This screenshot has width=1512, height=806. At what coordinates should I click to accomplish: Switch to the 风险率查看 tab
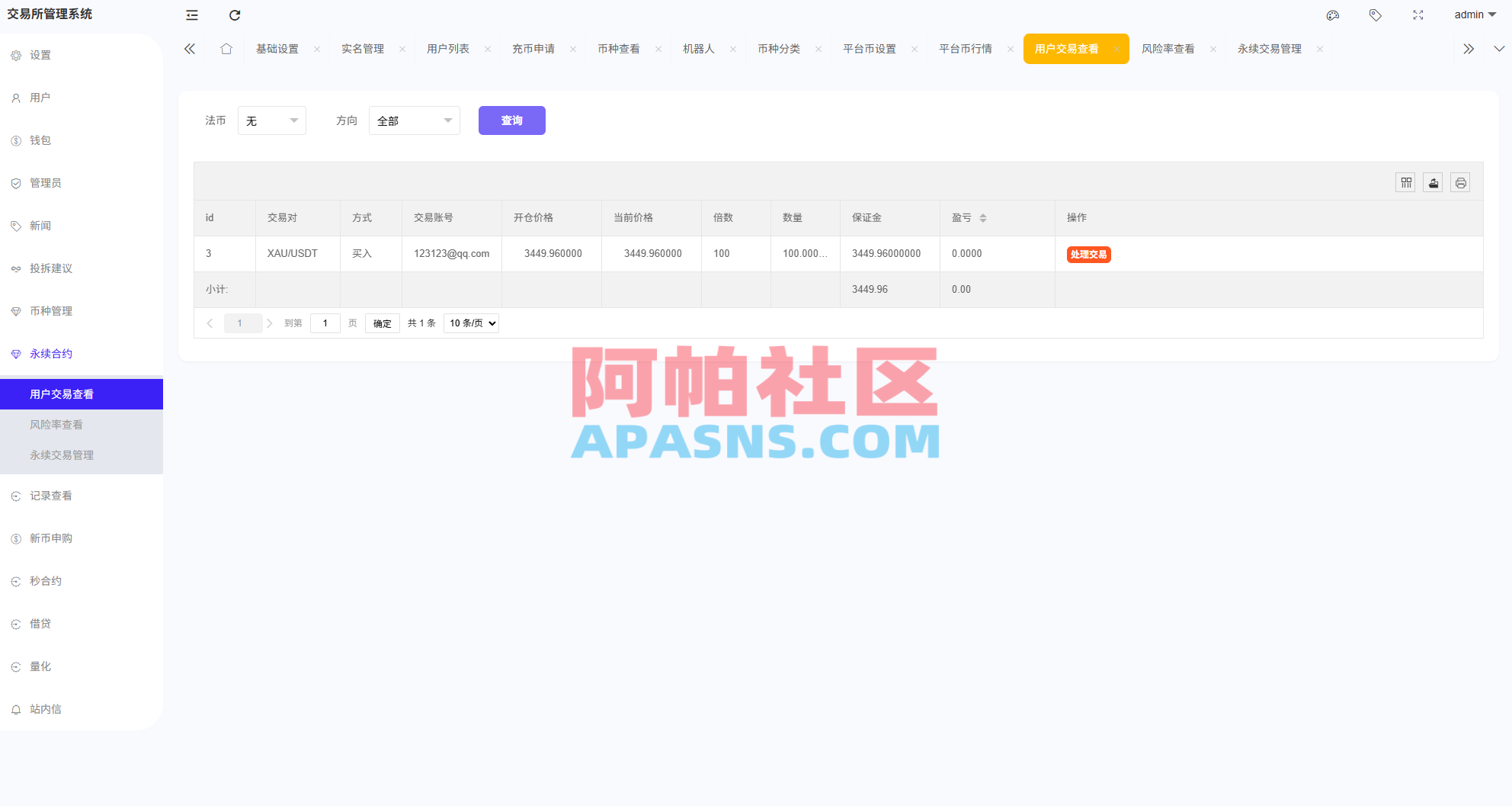click(x=1168, y=48)
